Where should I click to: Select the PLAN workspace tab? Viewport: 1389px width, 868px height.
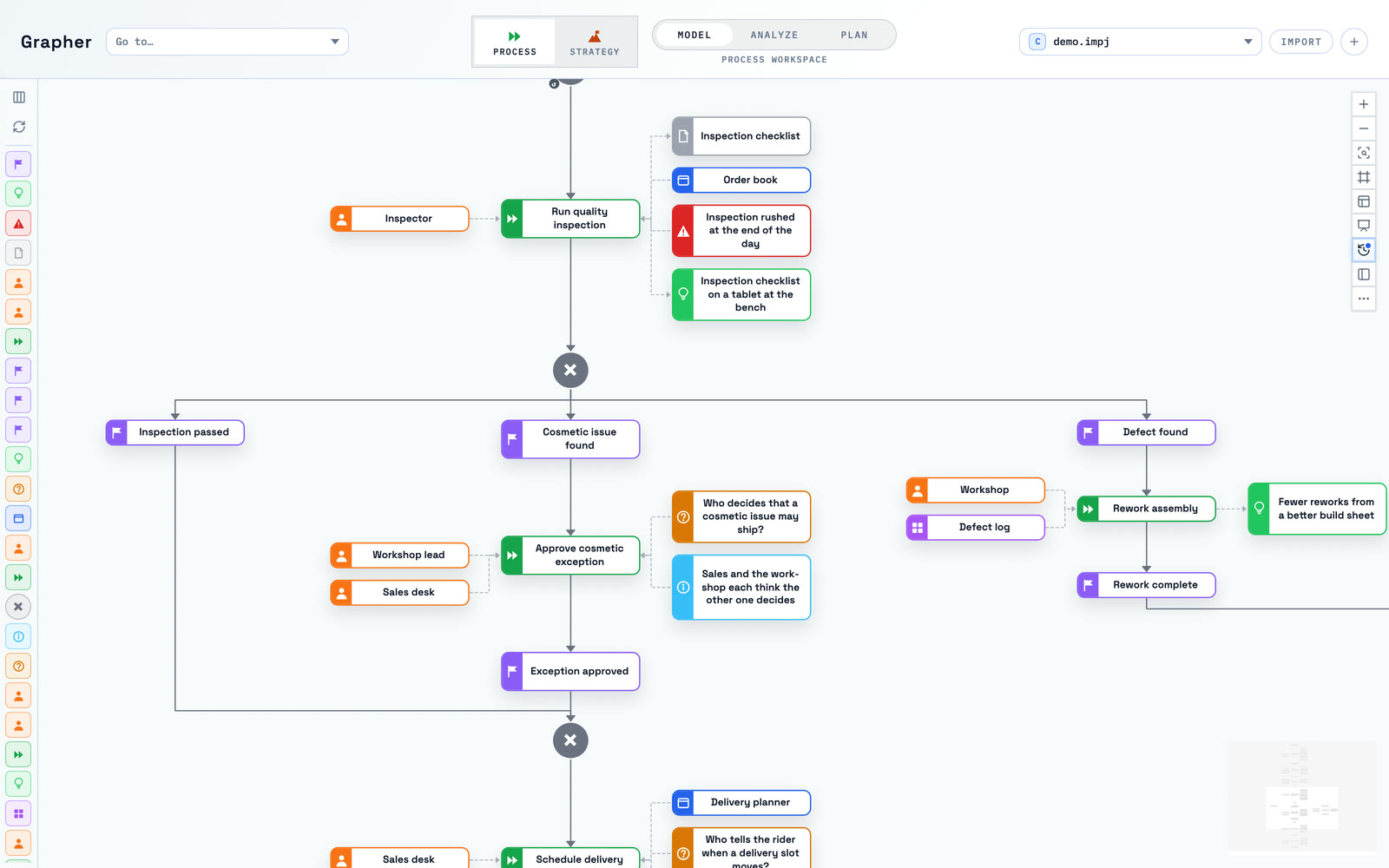coord(854,35)
